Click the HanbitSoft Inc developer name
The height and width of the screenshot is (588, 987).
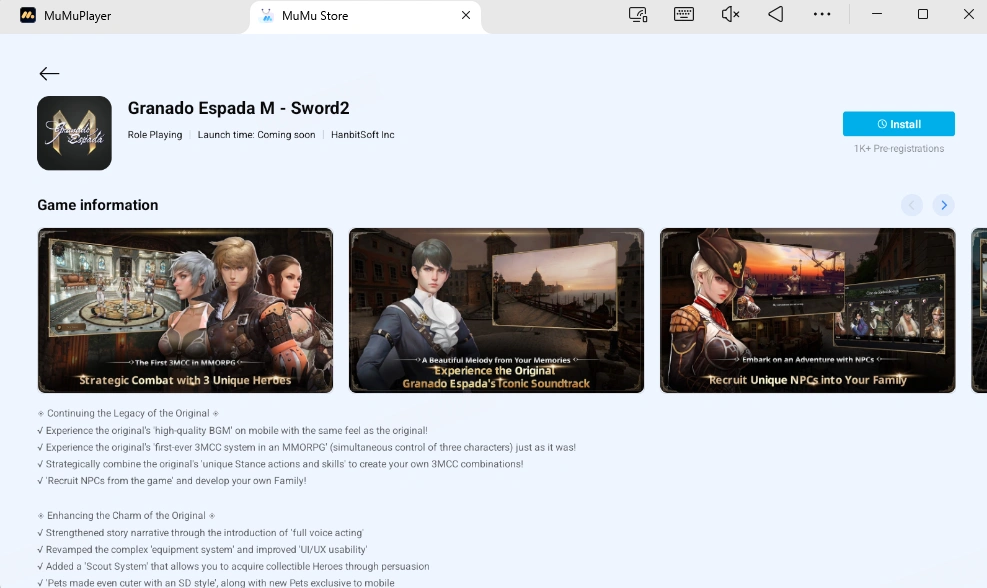tap(363, 135)
